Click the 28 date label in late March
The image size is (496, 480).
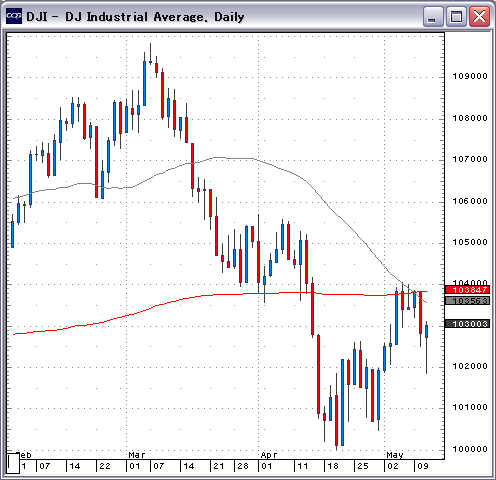(243, 466)
